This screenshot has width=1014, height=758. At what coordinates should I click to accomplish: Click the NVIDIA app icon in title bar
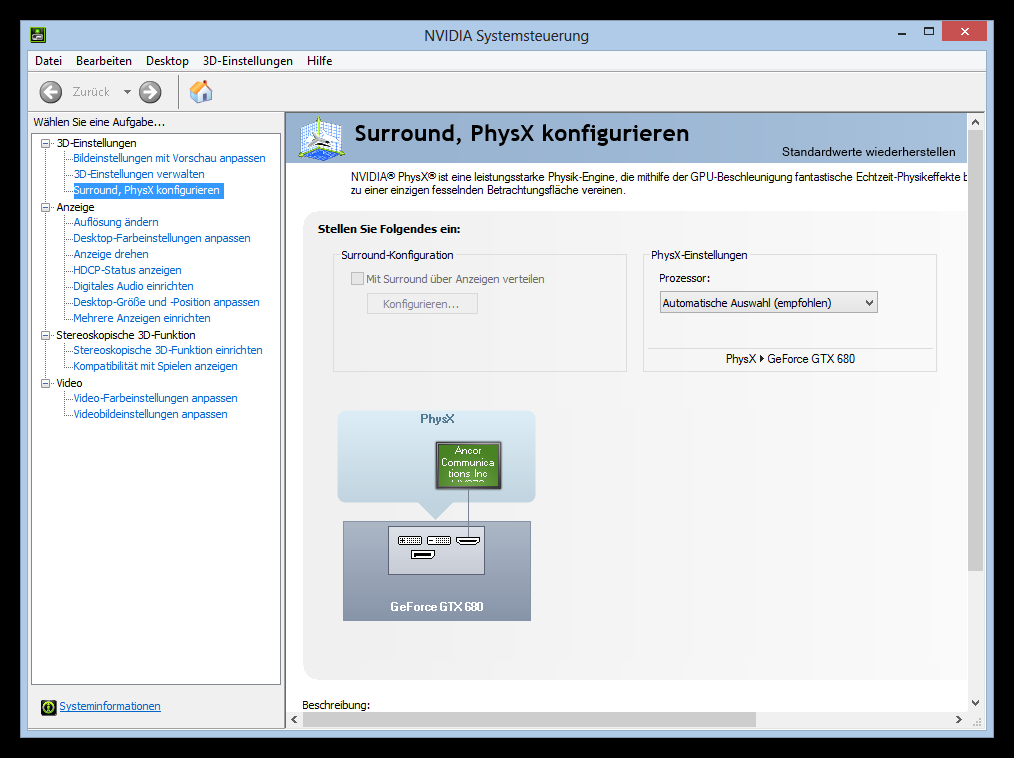pyautogui.click(x=38, y=35)
